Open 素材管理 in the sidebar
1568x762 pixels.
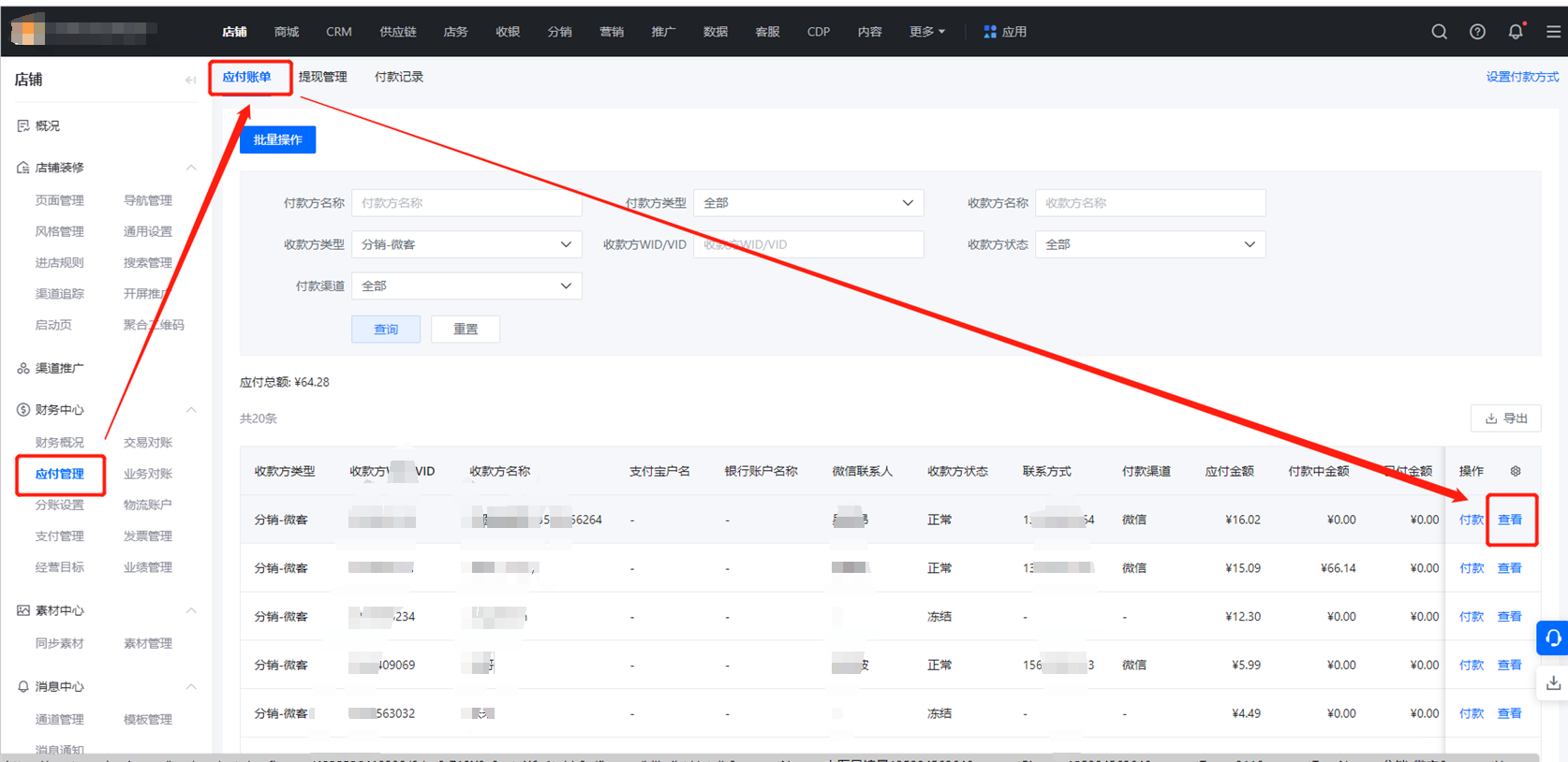pos(148,643)
